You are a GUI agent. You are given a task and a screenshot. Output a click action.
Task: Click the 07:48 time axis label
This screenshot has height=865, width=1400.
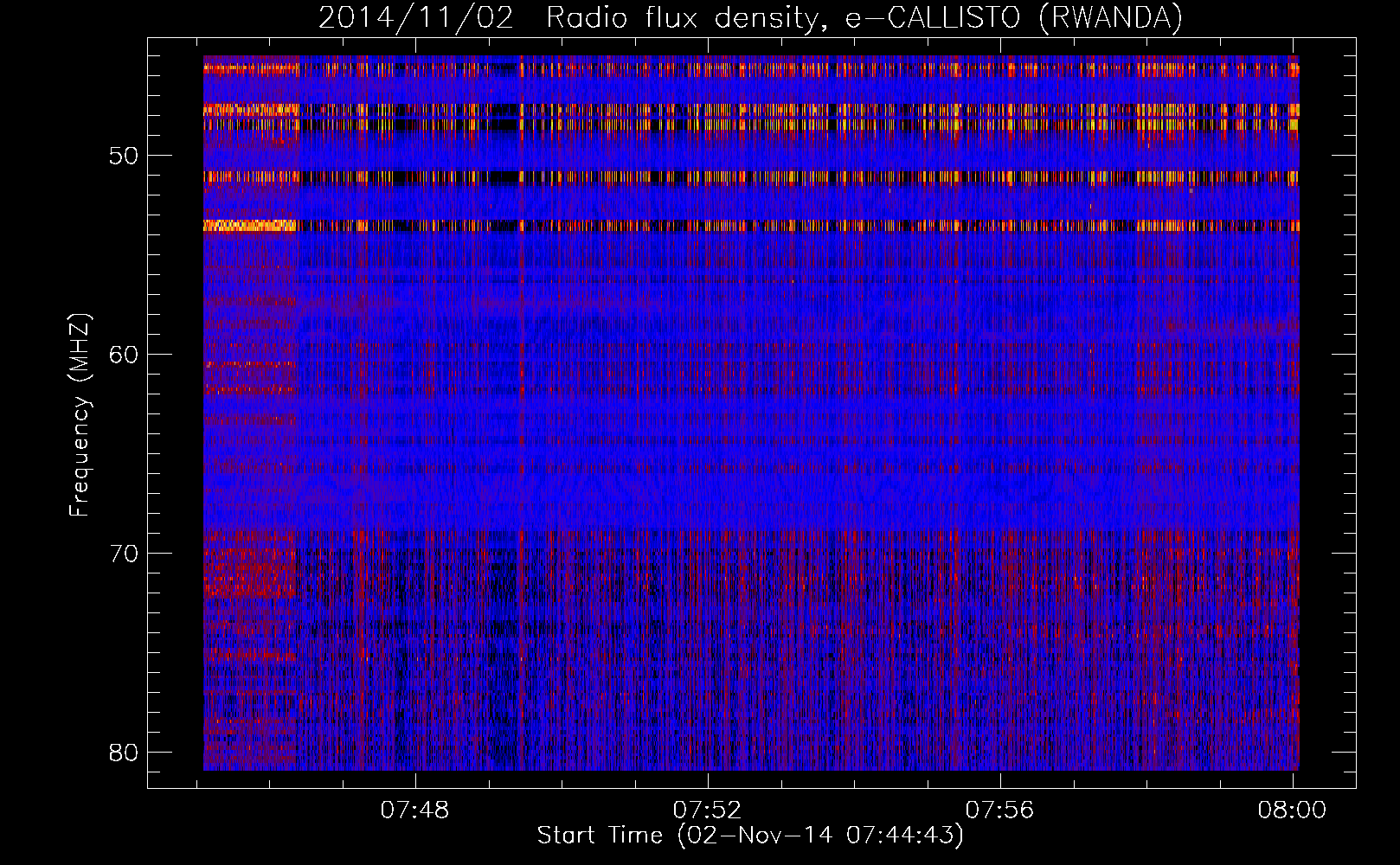415,811
